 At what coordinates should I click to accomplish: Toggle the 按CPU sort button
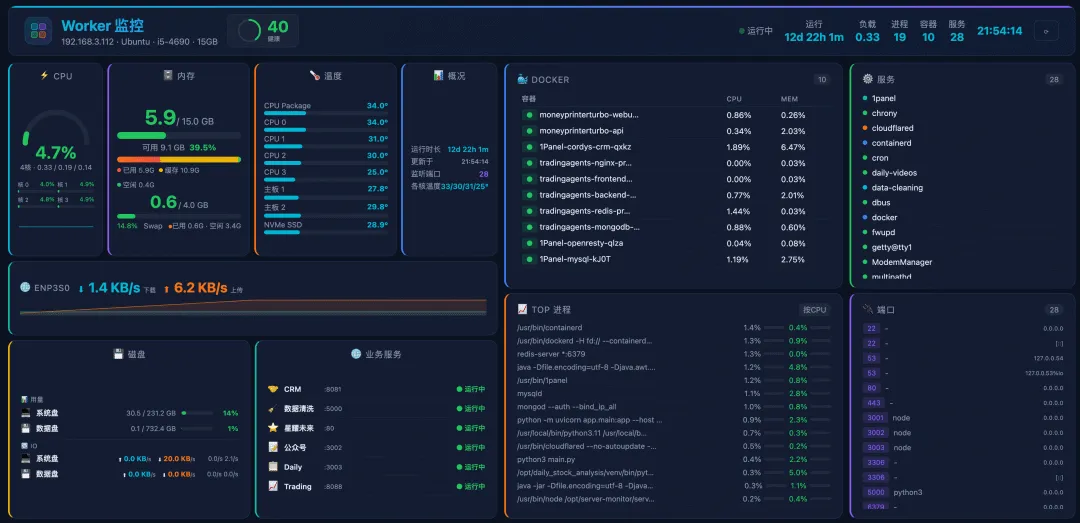coord(815,310)
